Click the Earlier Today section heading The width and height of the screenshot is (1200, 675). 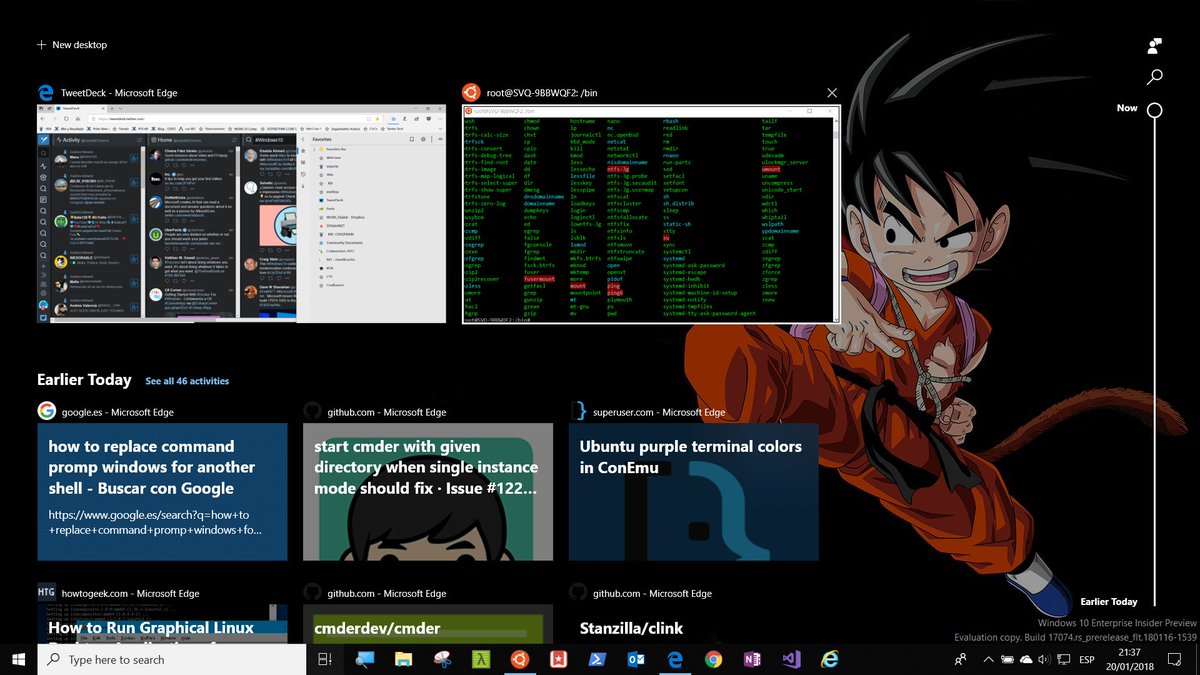[x=84, y=380]
